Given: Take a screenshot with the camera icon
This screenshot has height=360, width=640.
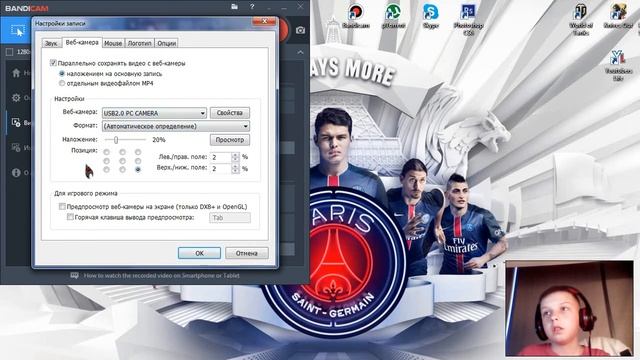Looking at the screenshot, I should 300,30.
